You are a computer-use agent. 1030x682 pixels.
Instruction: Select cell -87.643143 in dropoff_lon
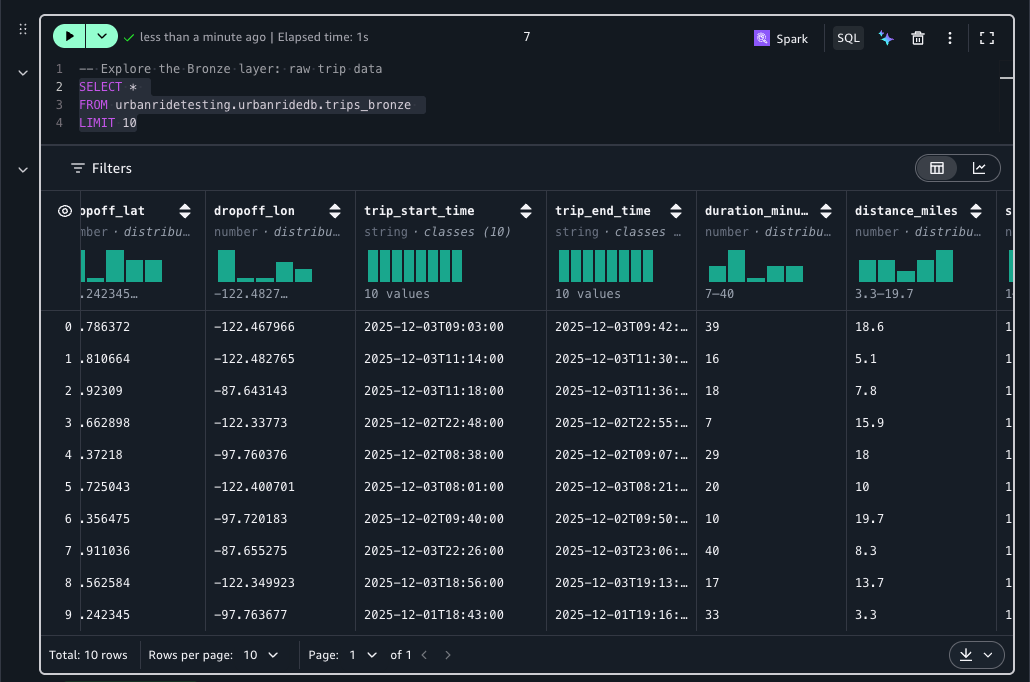tap(250, 390)
